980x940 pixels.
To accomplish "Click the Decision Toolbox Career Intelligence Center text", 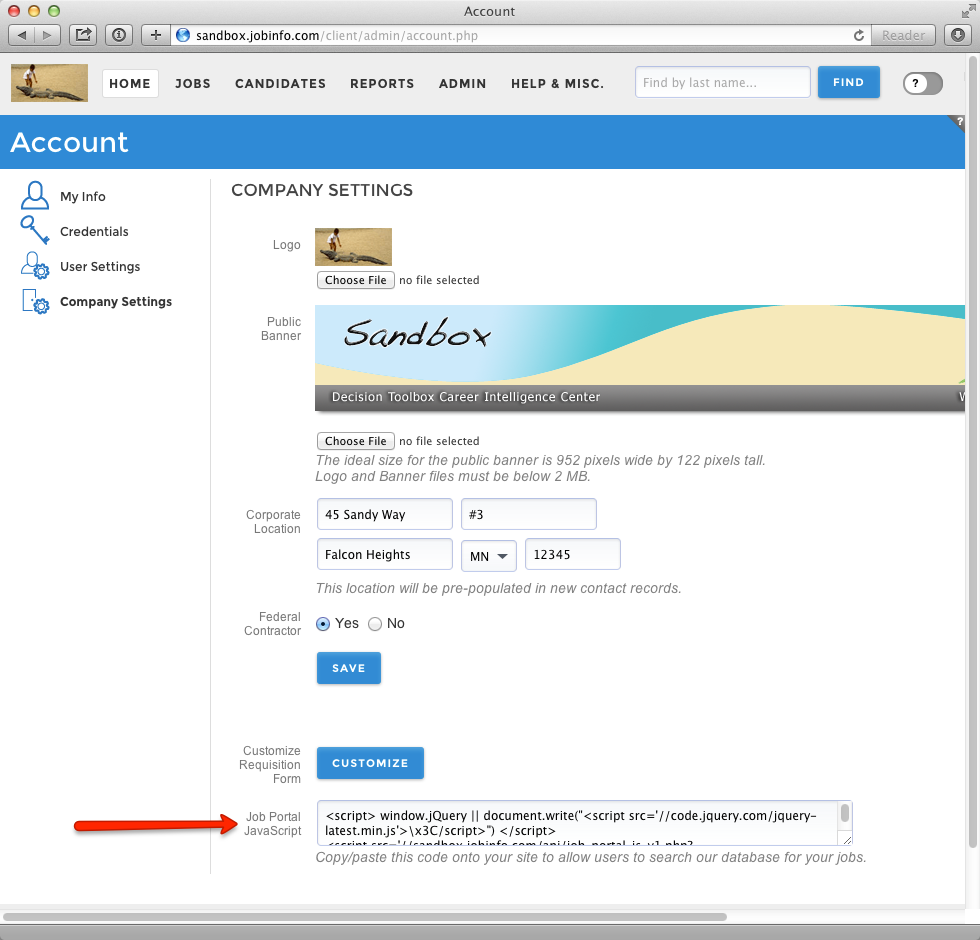I will (466, 397).
